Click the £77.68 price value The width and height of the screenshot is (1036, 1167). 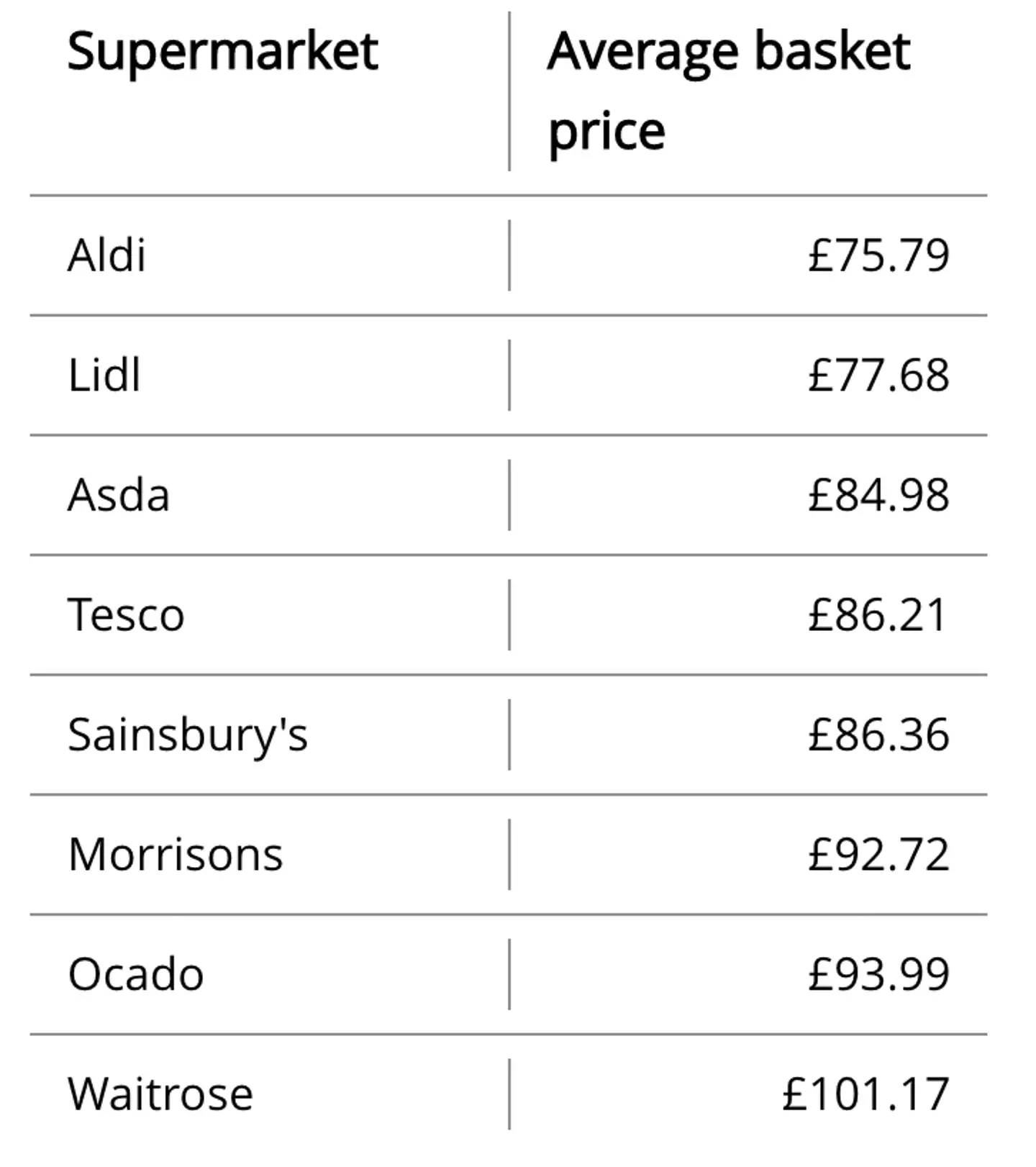[878, 376]
